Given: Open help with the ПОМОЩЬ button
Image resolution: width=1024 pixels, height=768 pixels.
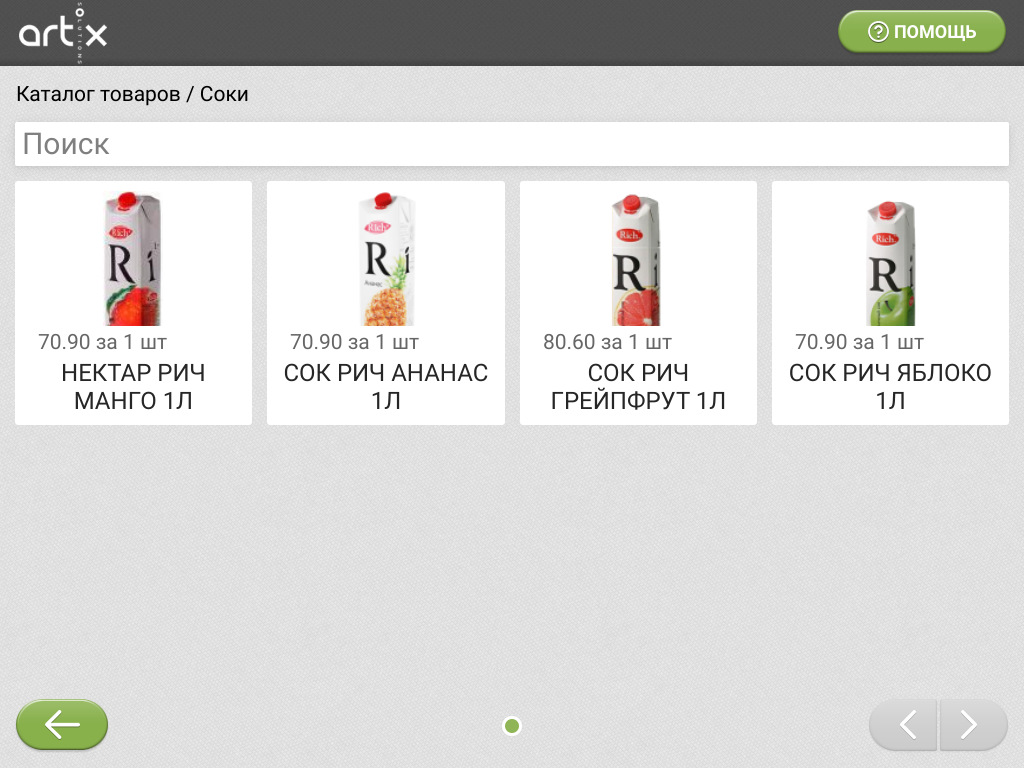Looking at the screenshot, I should point(921,32).
